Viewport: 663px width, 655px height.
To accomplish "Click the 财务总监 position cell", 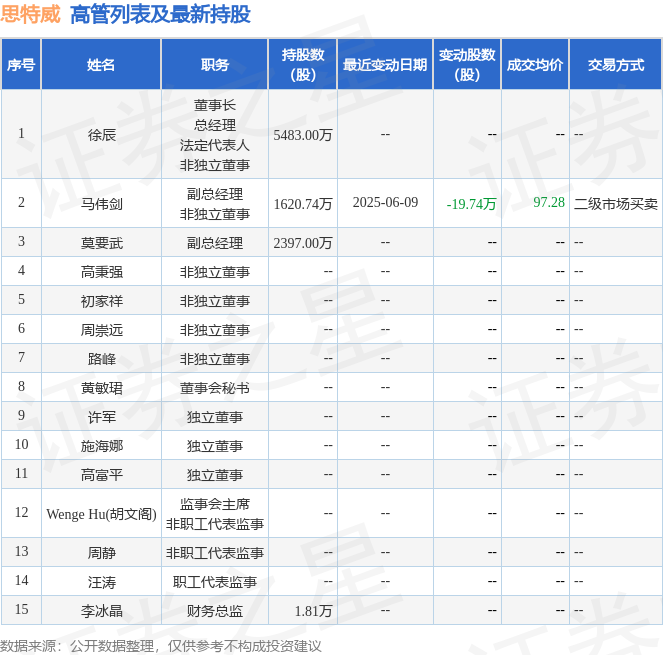I will click(x=215, y=611).
